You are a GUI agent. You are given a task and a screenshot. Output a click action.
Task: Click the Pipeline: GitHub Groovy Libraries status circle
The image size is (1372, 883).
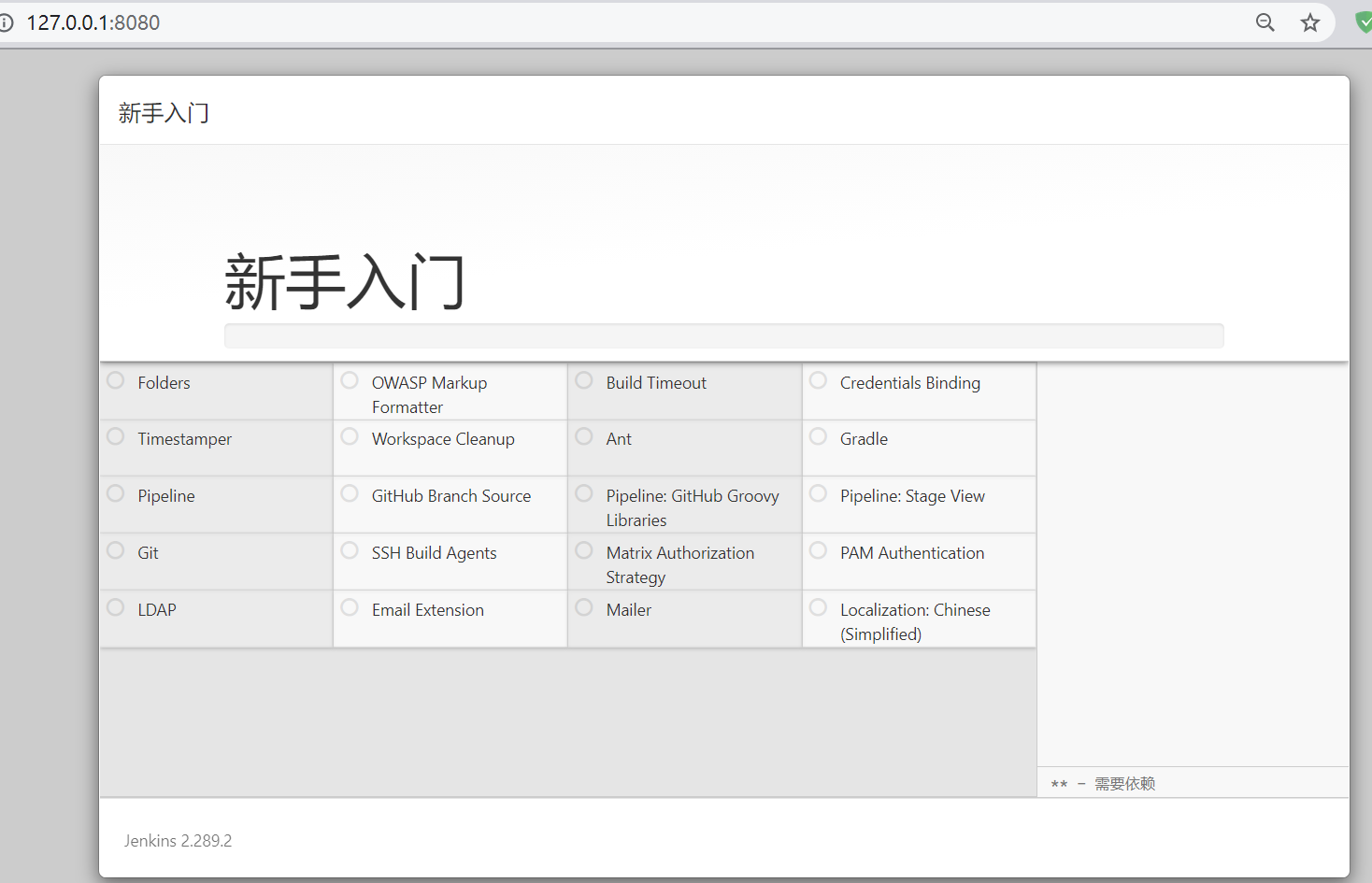pos(584,493)
